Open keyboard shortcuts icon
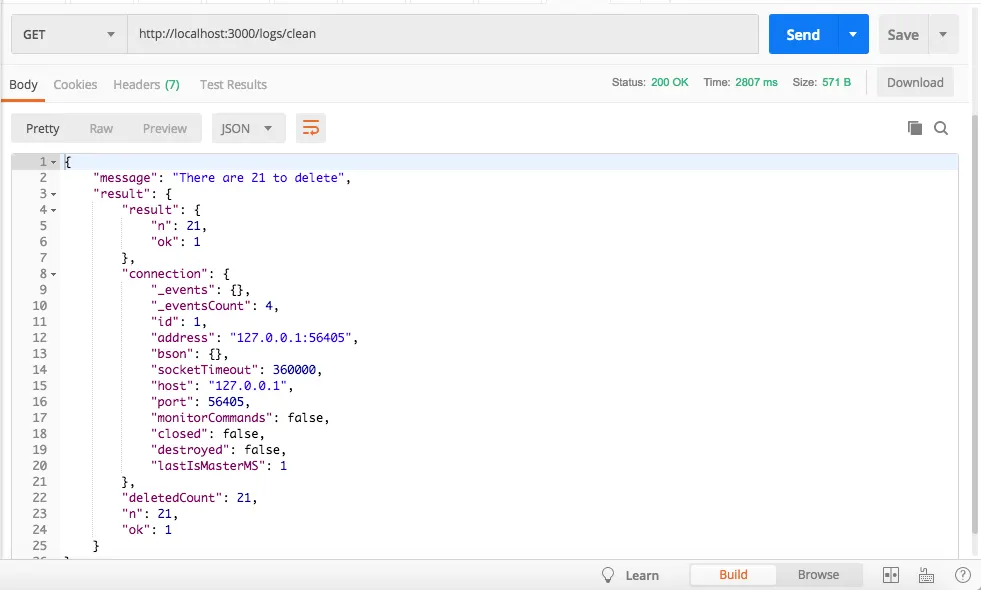 click(x=927, y=575)
